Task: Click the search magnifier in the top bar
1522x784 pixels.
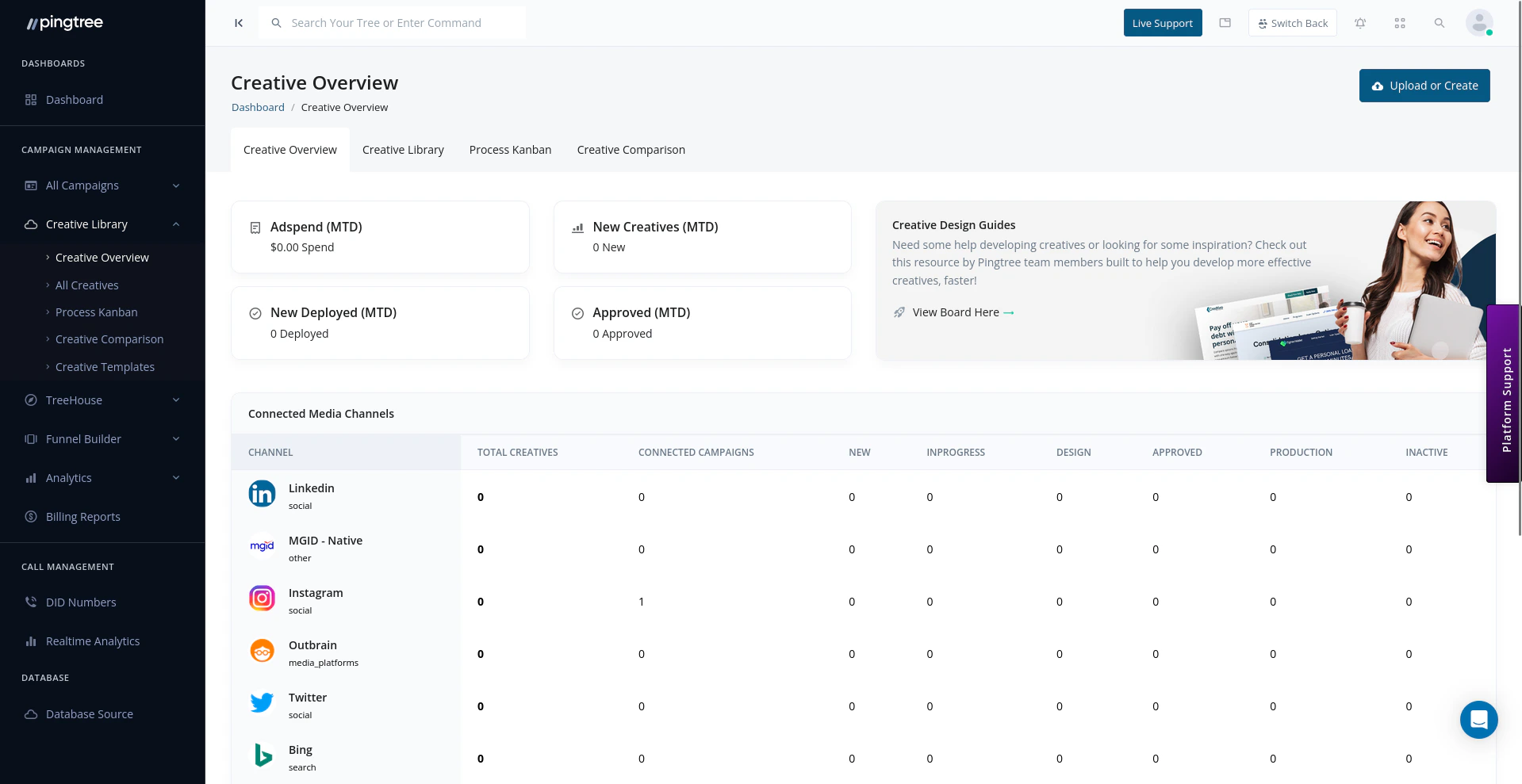Action: pos(1439,22)
